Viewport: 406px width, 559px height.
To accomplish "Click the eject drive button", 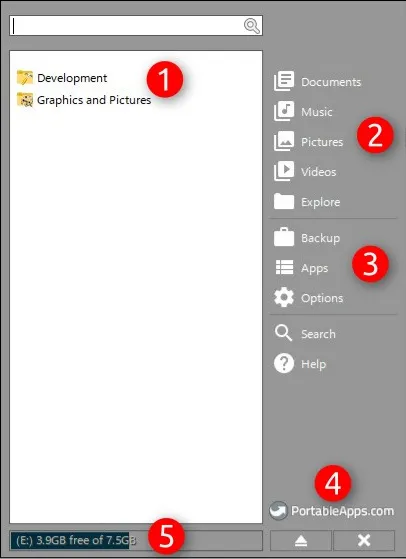I will 301,540.
